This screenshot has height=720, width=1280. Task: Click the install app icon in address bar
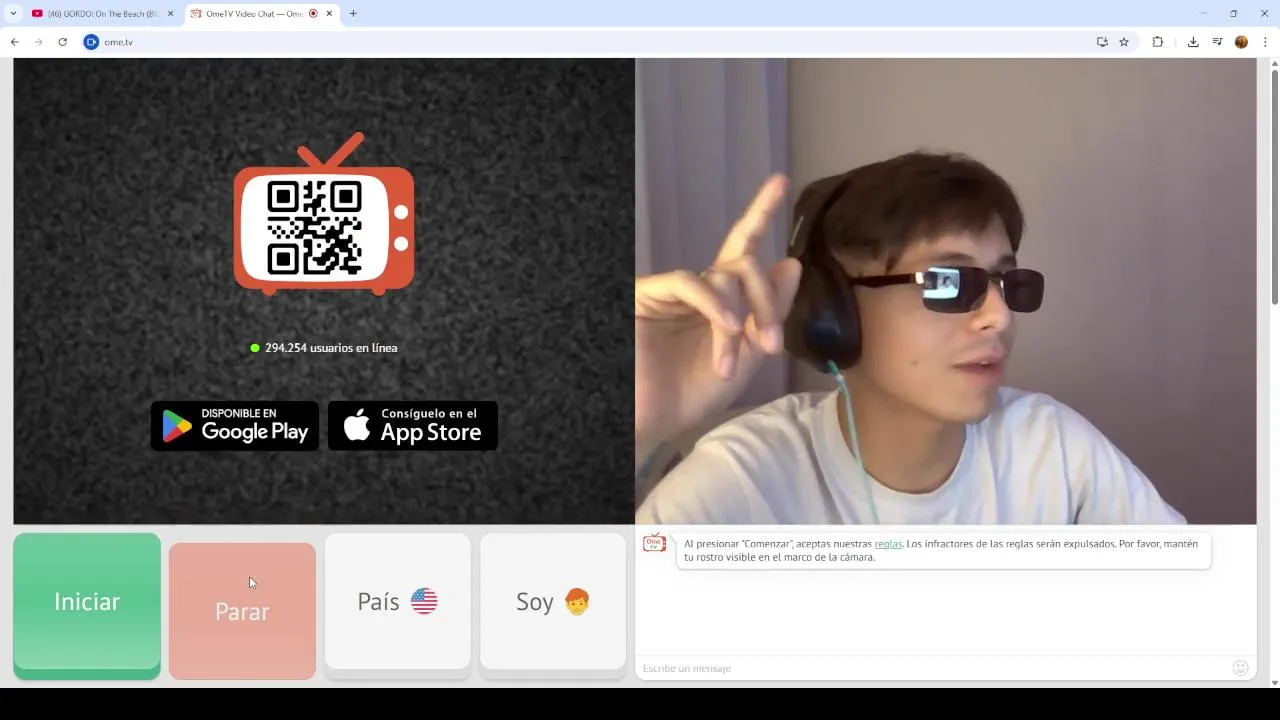1102,42
